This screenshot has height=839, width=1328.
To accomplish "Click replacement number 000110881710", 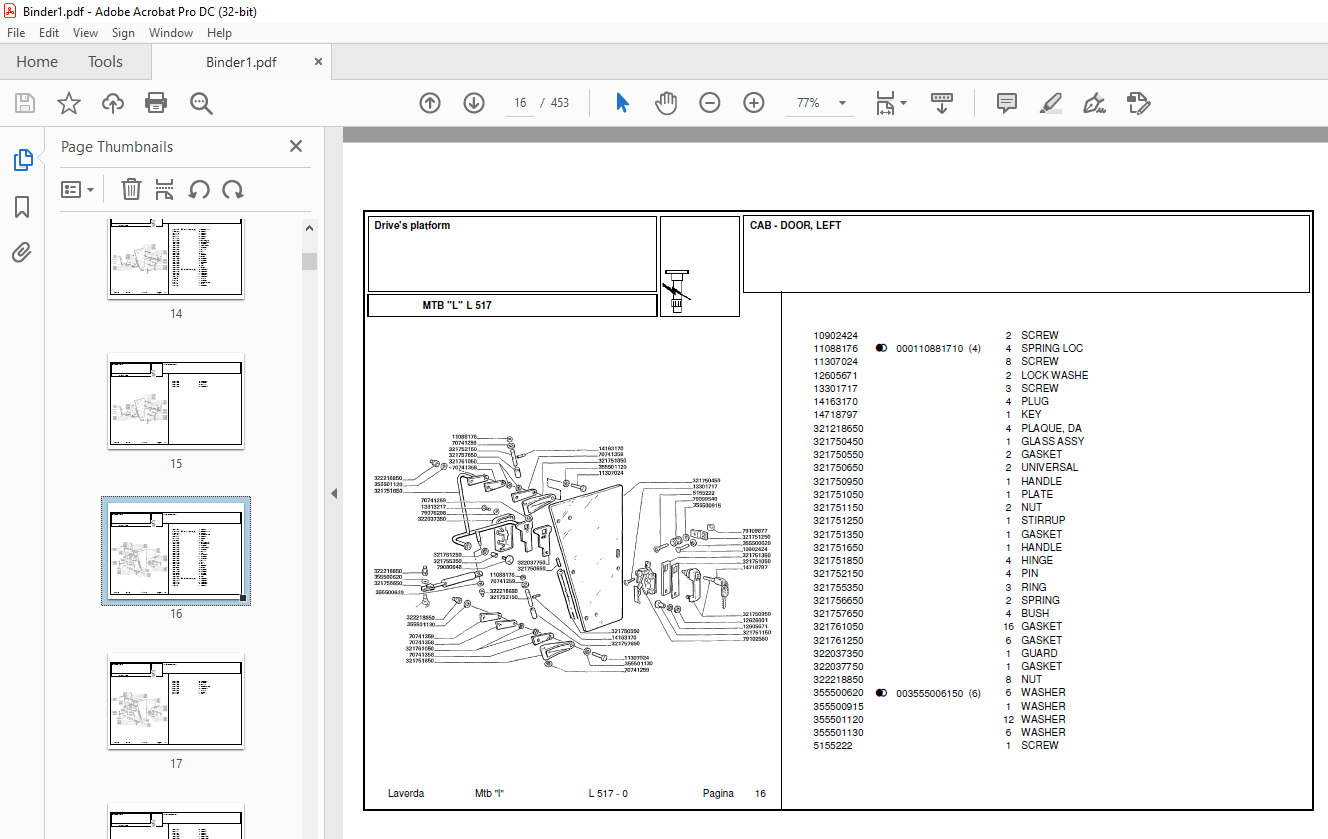I will 930,349.
